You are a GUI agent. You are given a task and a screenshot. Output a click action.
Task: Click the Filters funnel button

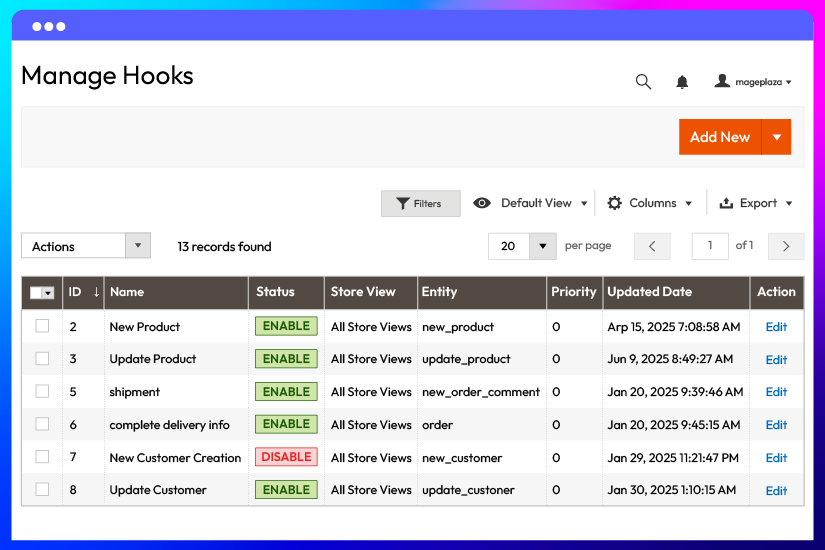420,203
